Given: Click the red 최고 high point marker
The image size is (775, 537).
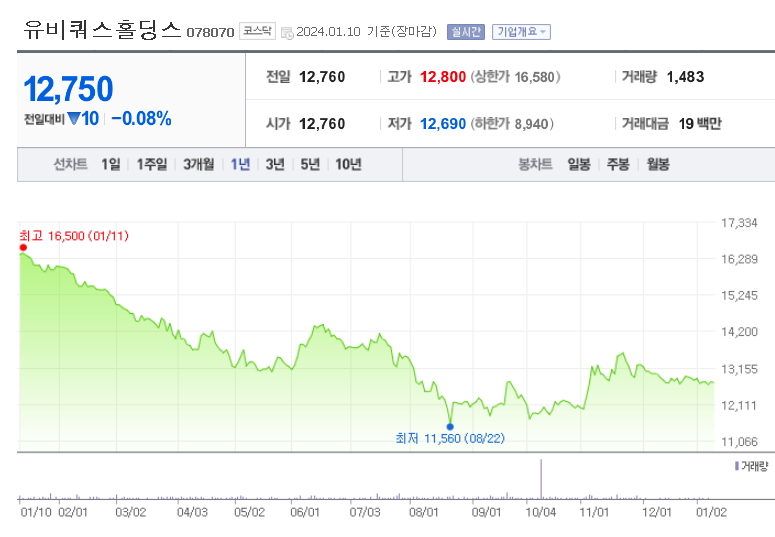Looking at the screenshot, I should (23, 248).
